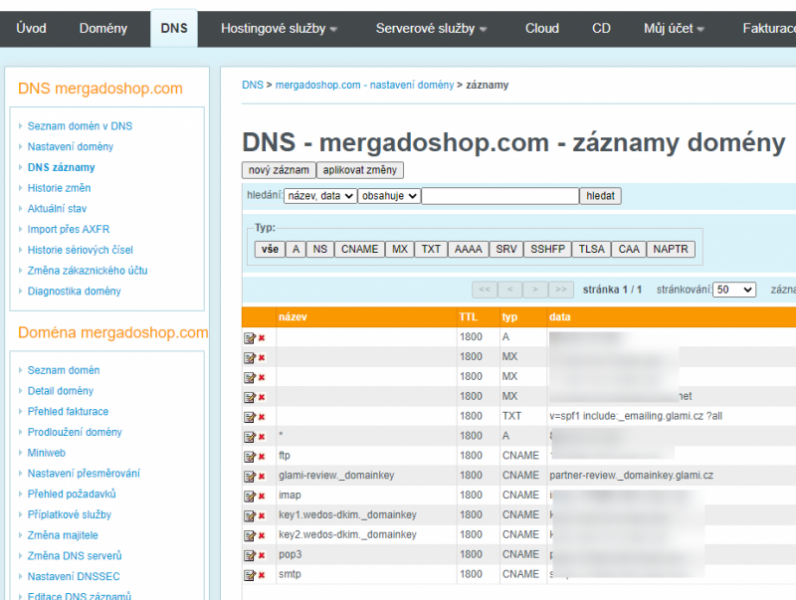Image resolution: width=796 pixels, height=600 pixels.
Task: Open the Cloud menu item
Action: [542, 28]
